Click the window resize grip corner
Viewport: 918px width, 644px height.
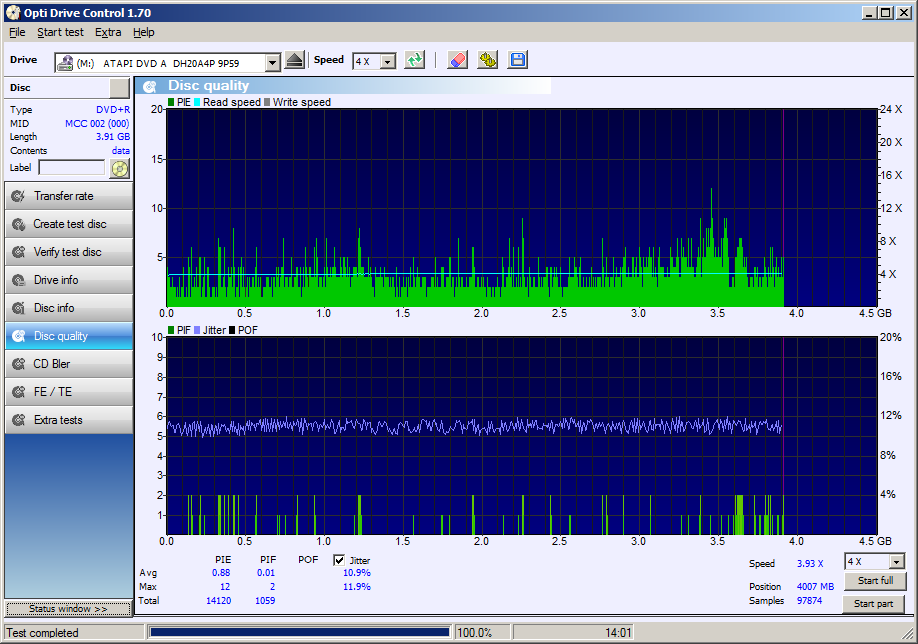click(909, 635)
